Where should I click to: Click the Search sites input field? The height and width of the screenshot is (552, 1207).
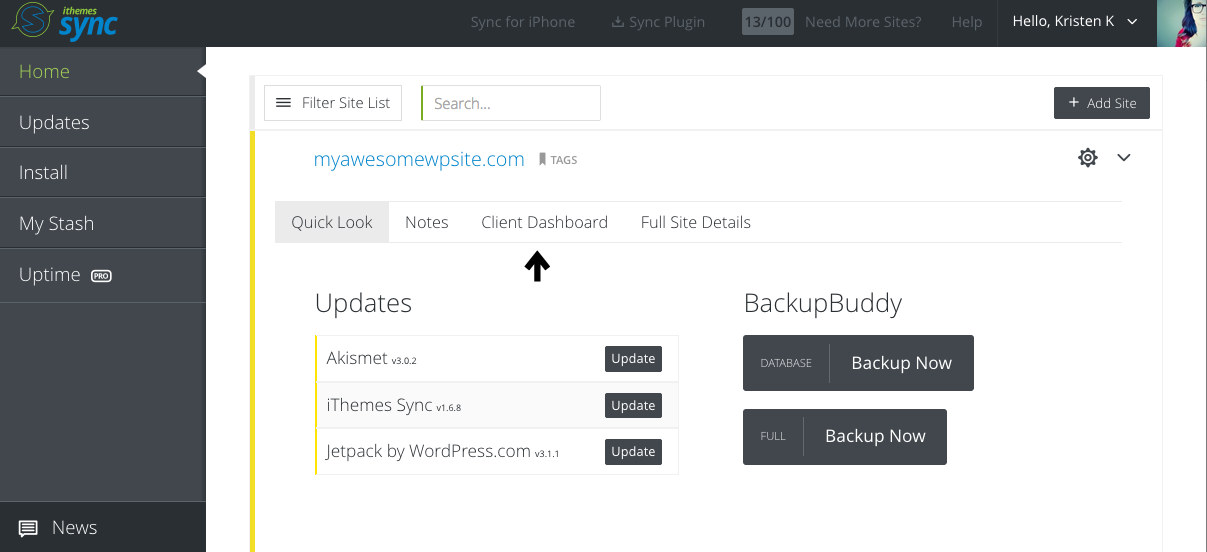click(511, 103)
